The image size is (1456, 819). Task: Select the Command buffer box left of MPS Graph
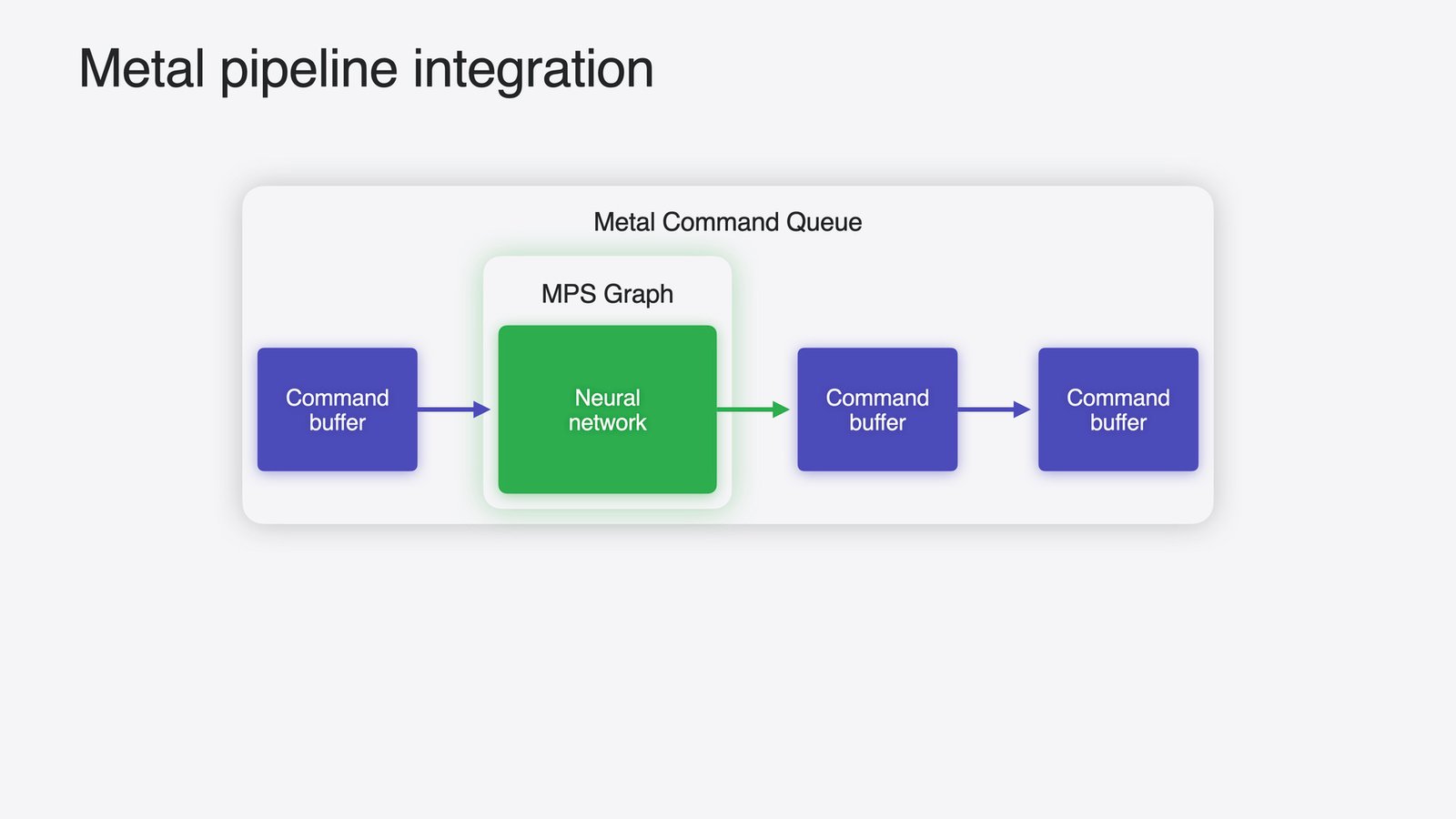pyautogui.click(x=338, y=409)
